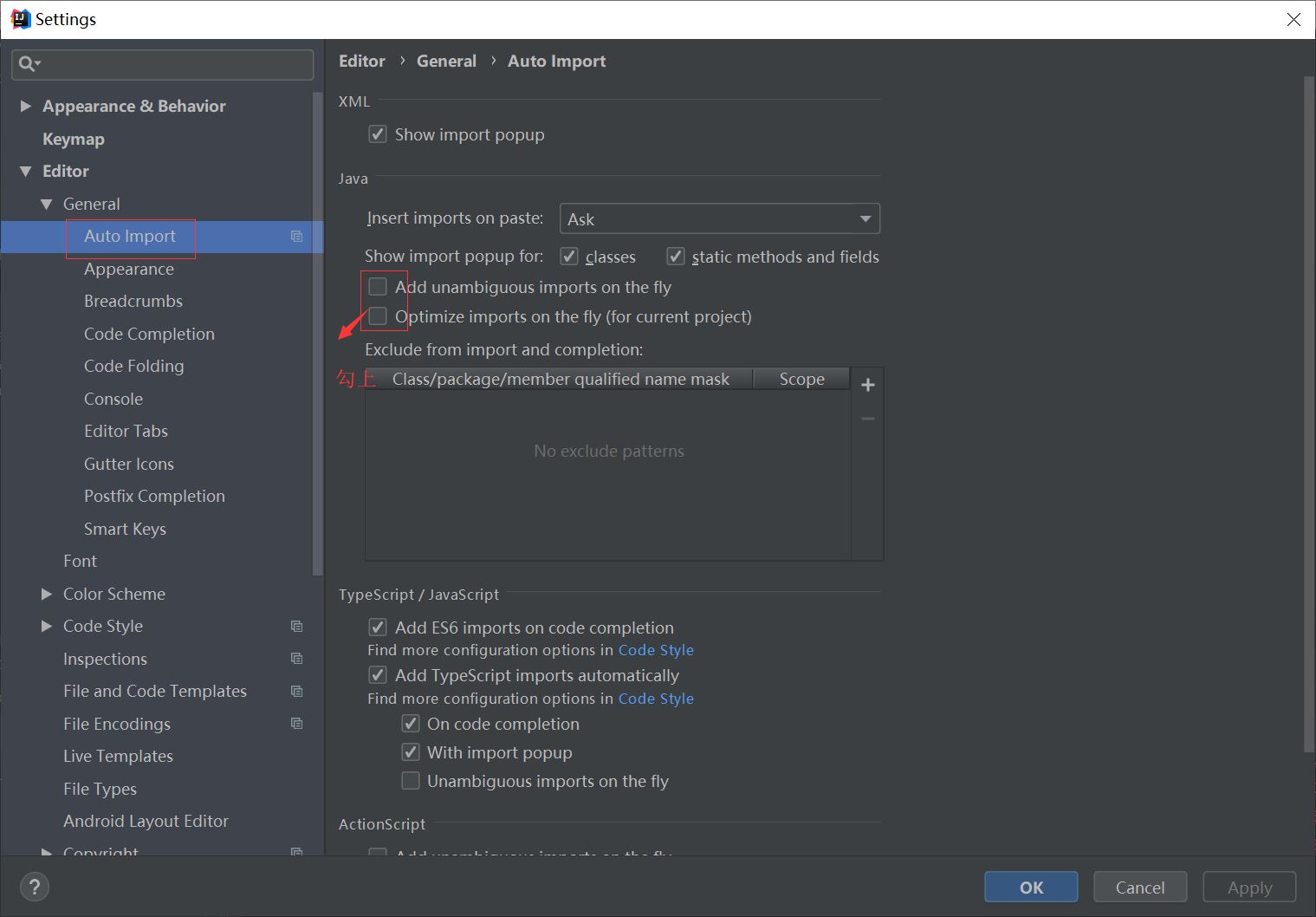Screen dimensions: 1316x917
Task: Toggle Add TypeScript imports automatically
Action: pos(378,675)
